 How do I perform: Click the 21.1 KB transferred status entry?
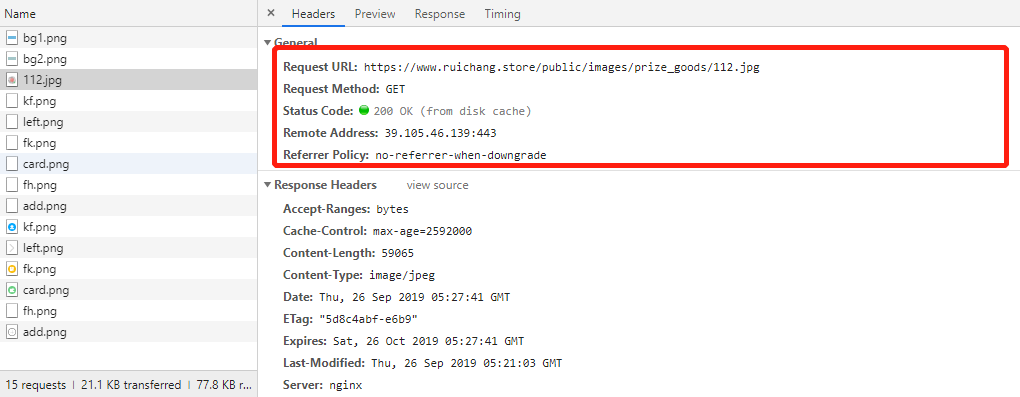131,385
